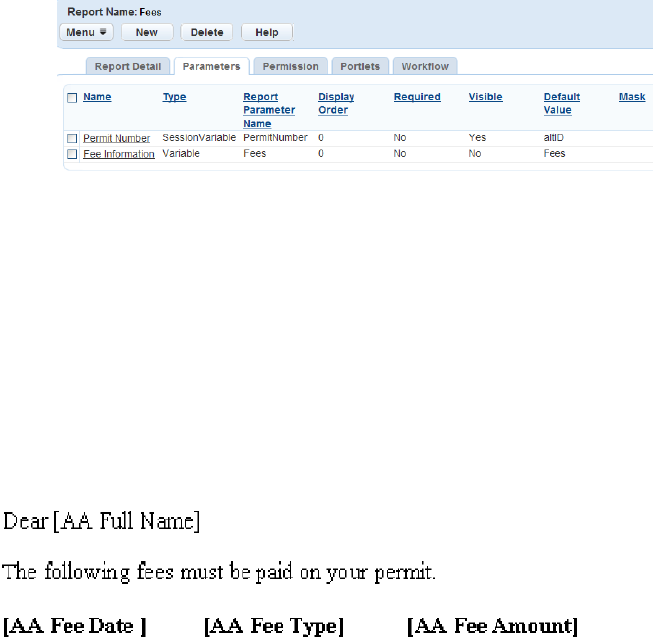
Task: Open the Workflow tab
Action: (425, 67)
